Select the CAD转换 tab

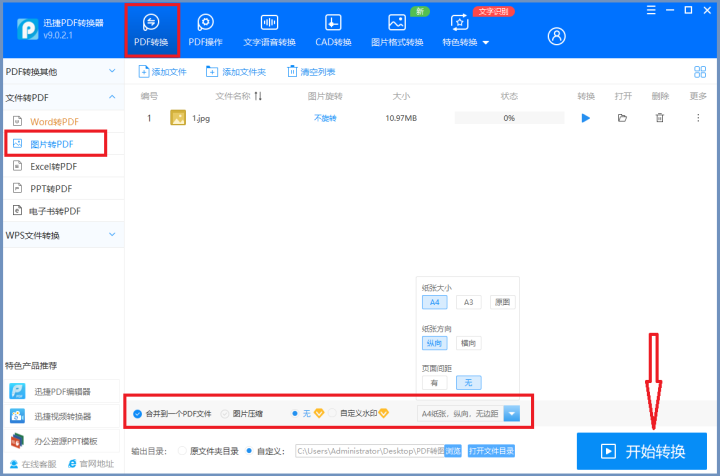tap(333, 30)
